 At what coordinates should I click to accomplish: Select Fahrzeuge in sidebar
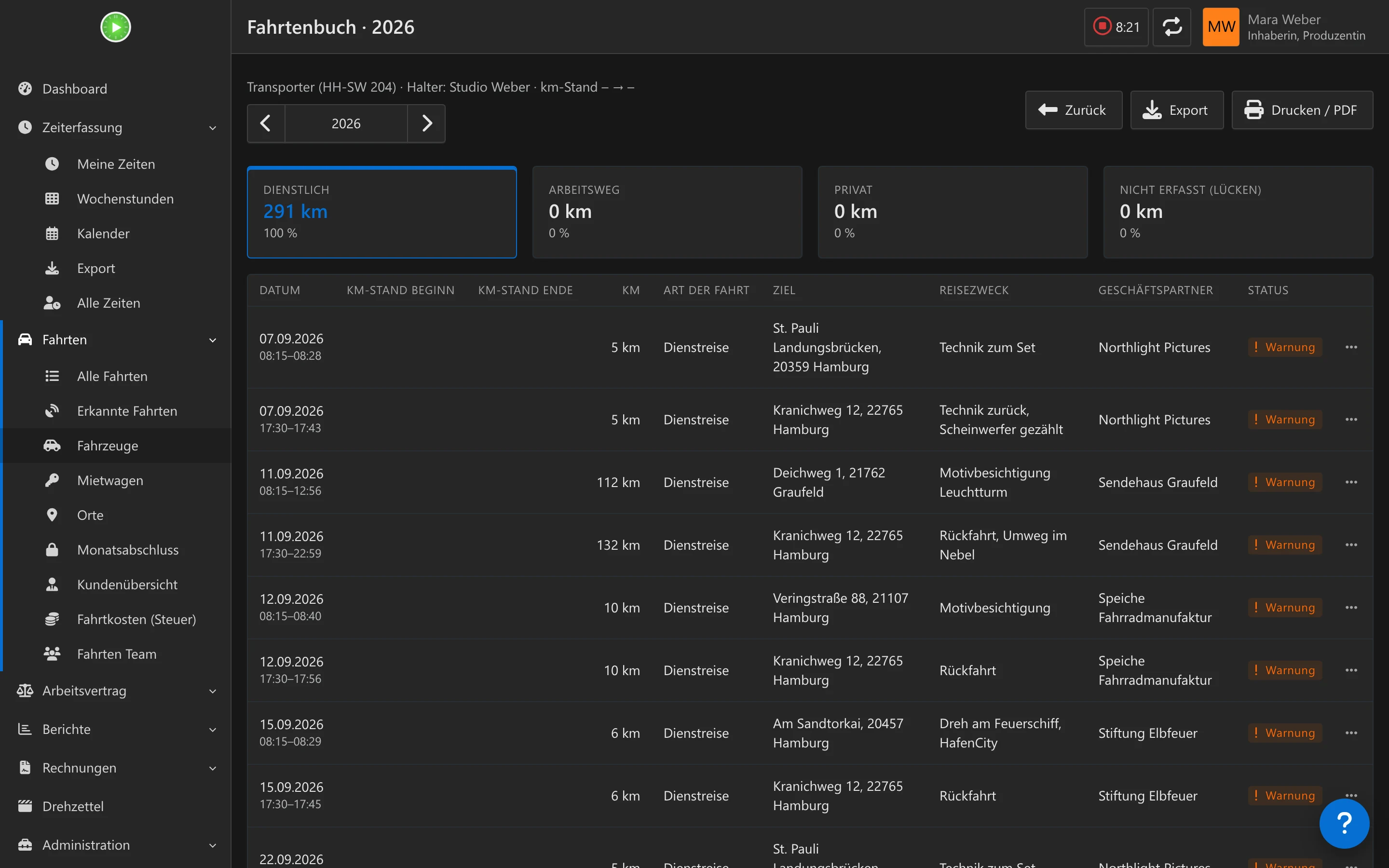(x=116, y=446)
